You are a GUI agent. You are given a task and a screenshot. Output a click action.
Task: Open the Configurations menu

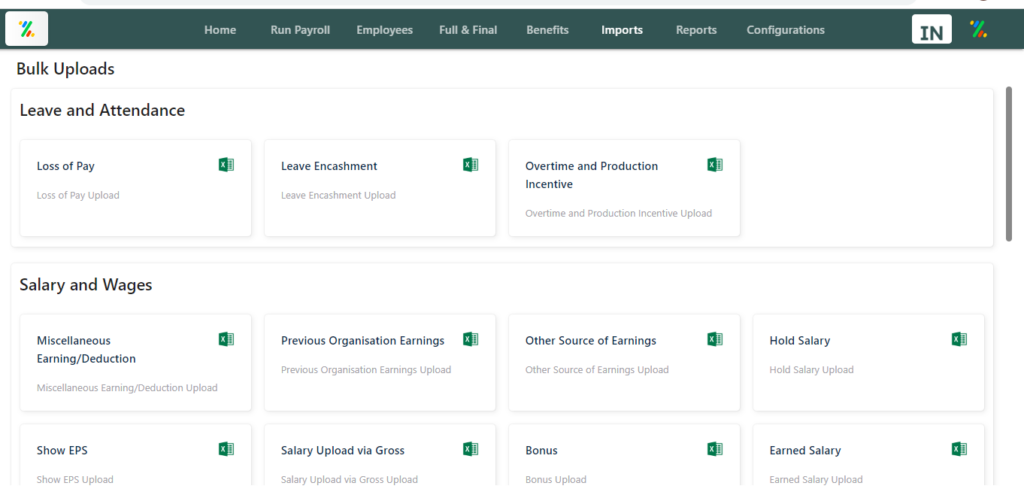point(786,30)
